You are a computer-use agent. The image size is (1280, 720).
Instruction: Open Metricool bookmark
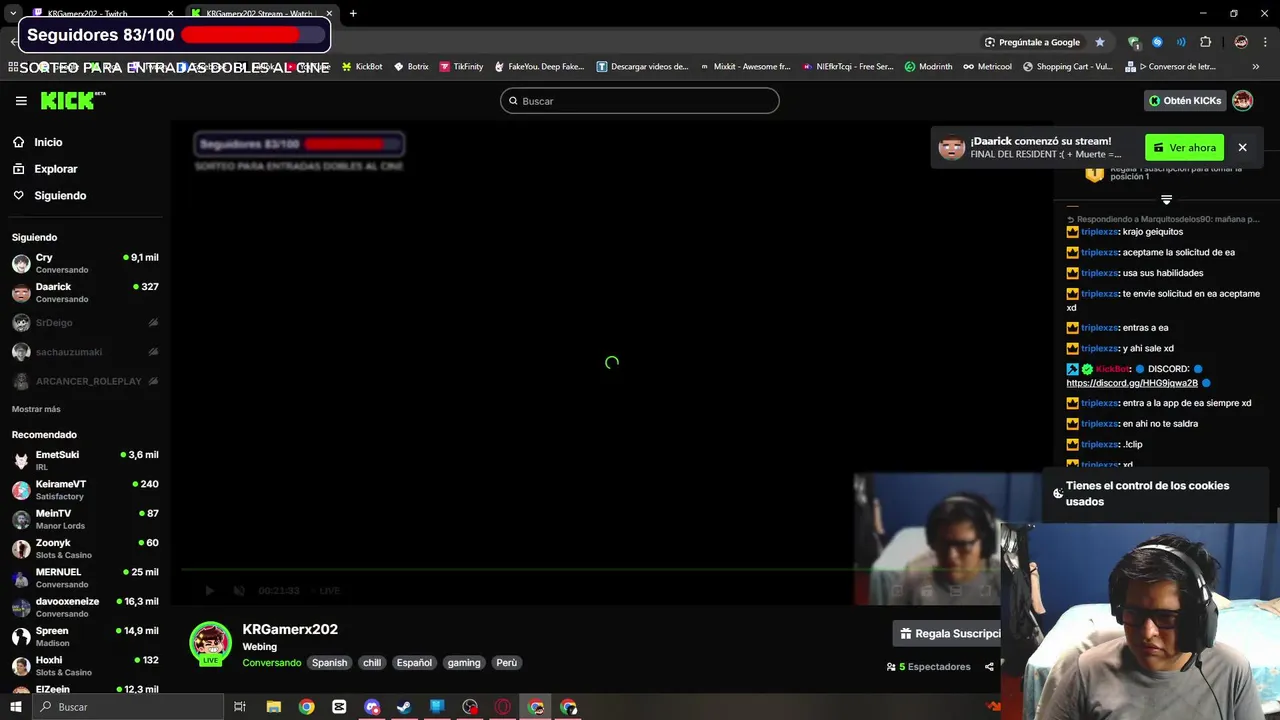point(988,66)
